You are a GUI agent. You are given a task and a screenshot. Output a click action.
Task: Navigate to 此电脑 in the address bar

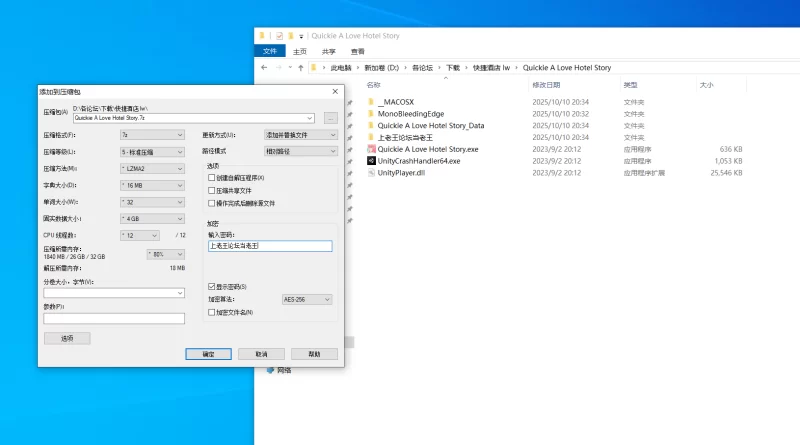[x=341, y=67]
